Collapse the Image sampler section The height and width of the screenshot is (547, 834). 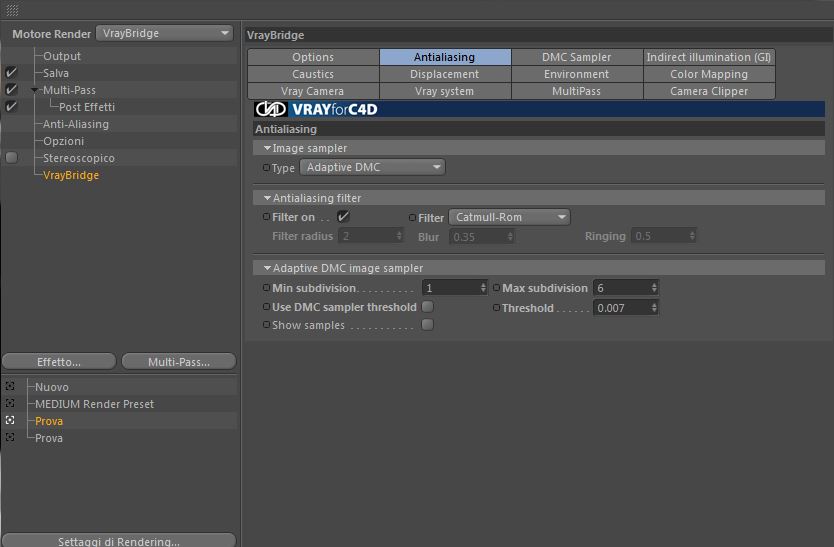pos(268,148)
